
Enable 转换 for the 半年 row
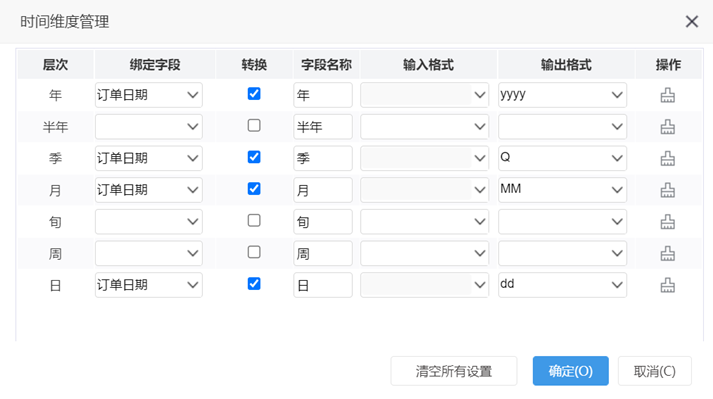click(x=254, y=126)
